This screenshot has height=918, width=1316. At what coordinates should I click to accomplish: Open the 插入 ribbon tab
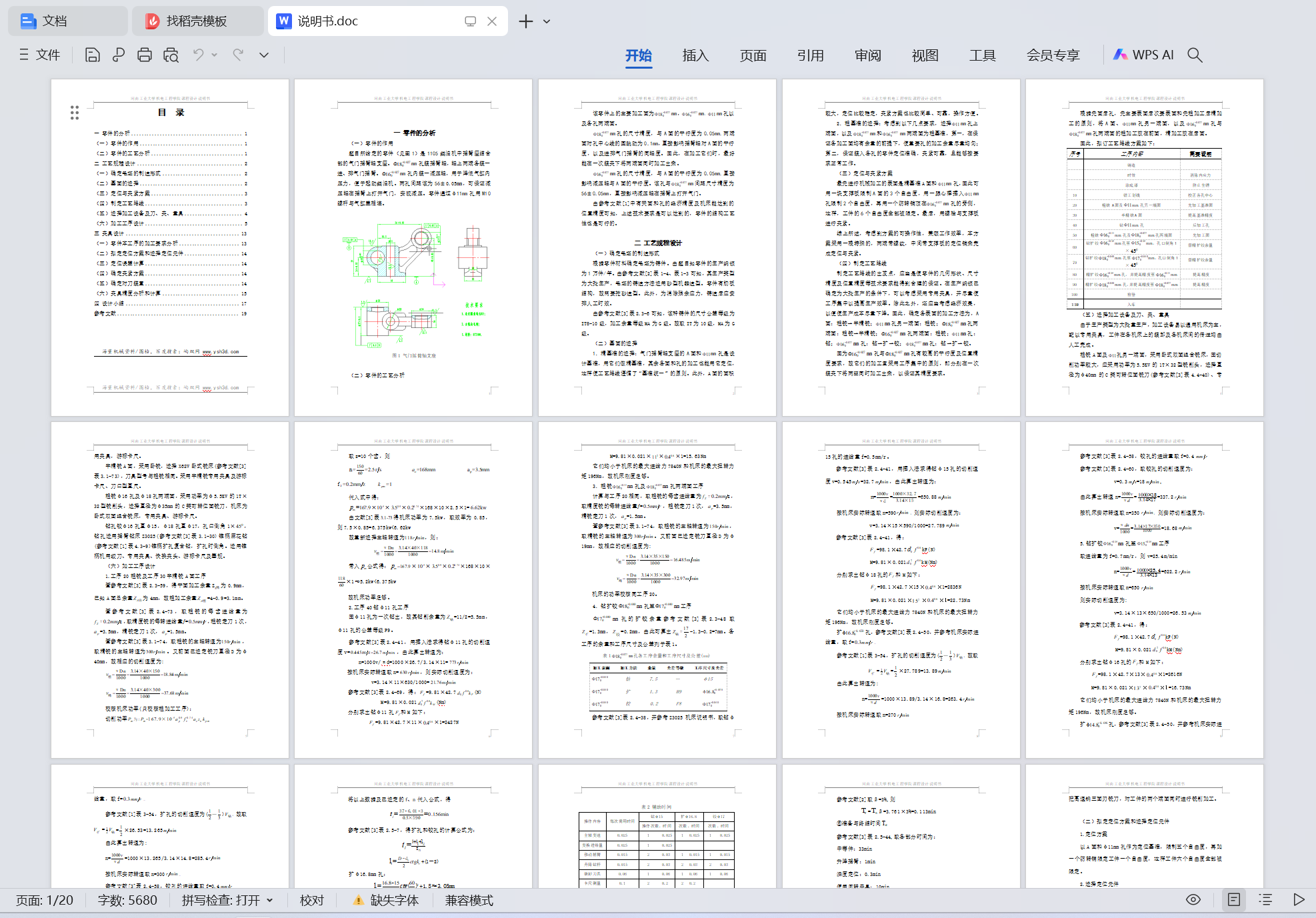coord(695,55)
